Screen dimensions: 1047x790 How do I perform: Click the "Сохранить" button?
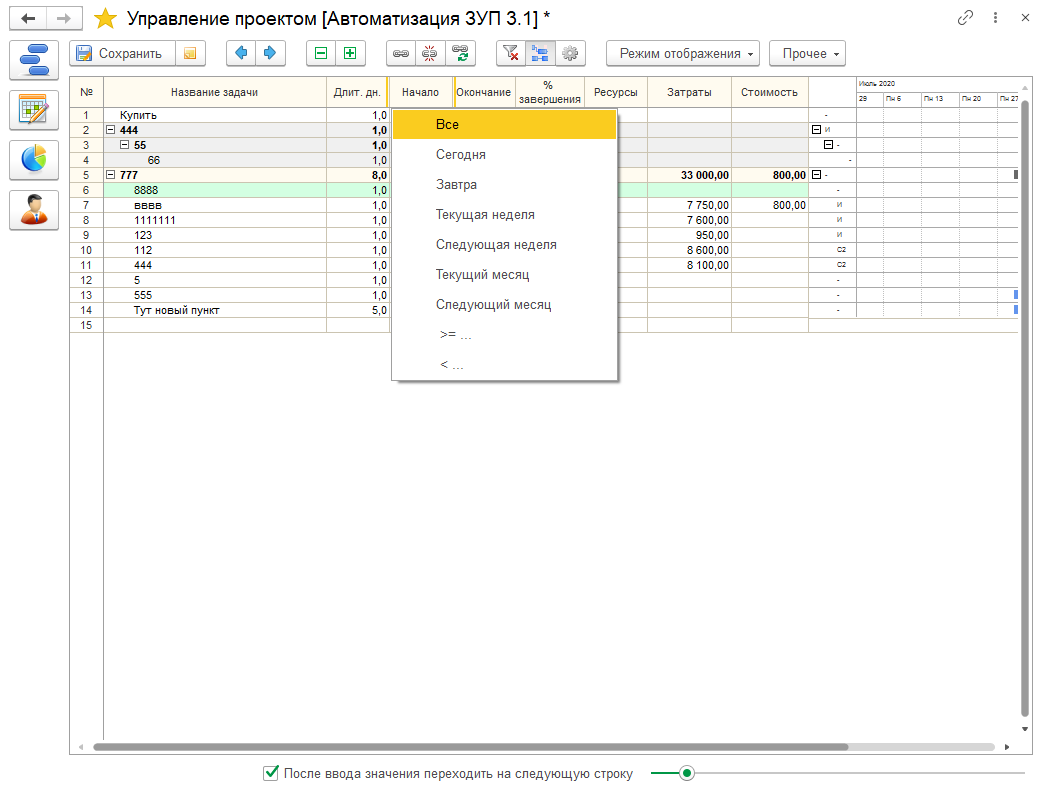click(121, 53)
